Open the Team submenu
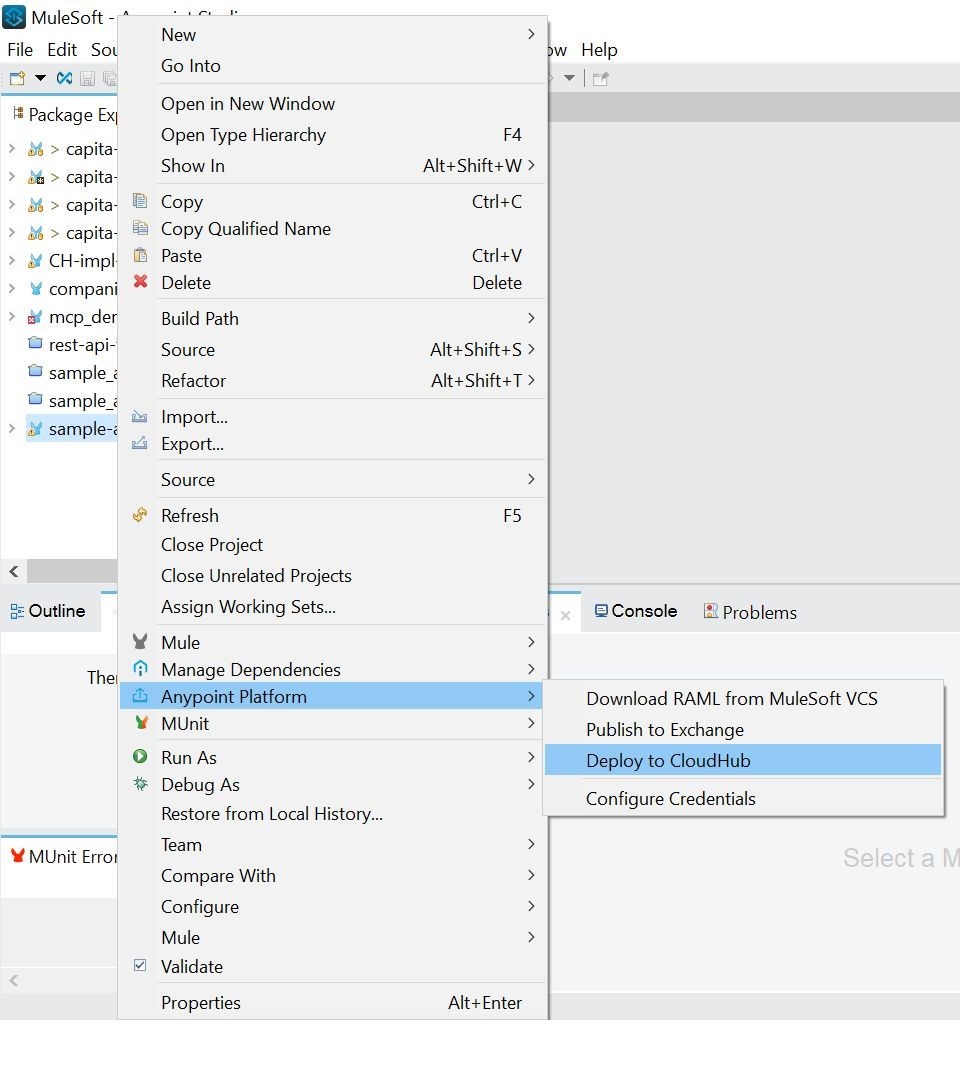The width and height of the screenshot is (974, 1080). click(332, 844)
